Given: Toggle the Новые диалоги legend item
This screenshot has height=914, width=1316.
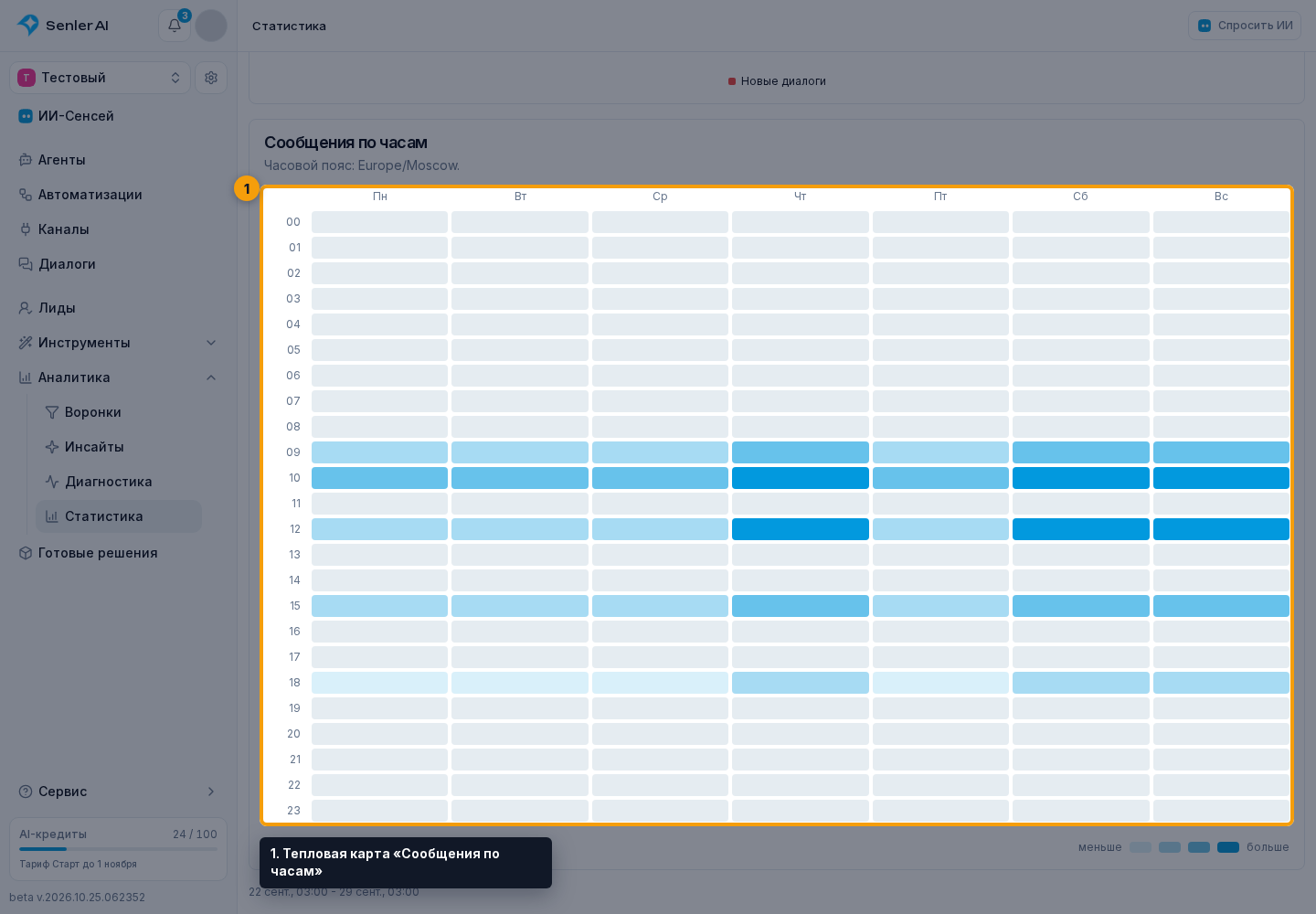Looking at the screenshot, I should (x=777, y=81).
